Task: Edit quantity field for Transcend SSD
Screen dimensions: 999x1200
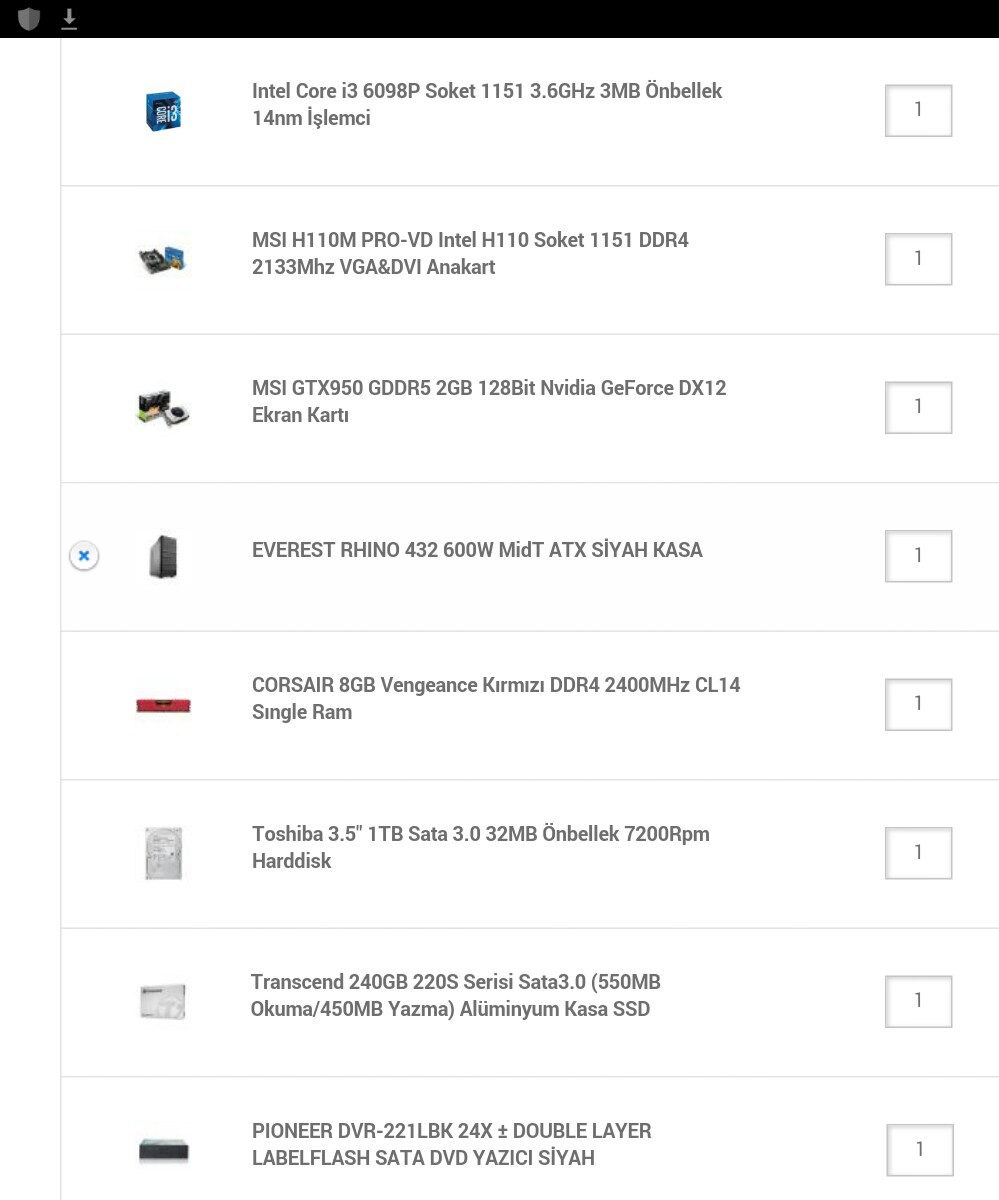Action: [918, 1001]
